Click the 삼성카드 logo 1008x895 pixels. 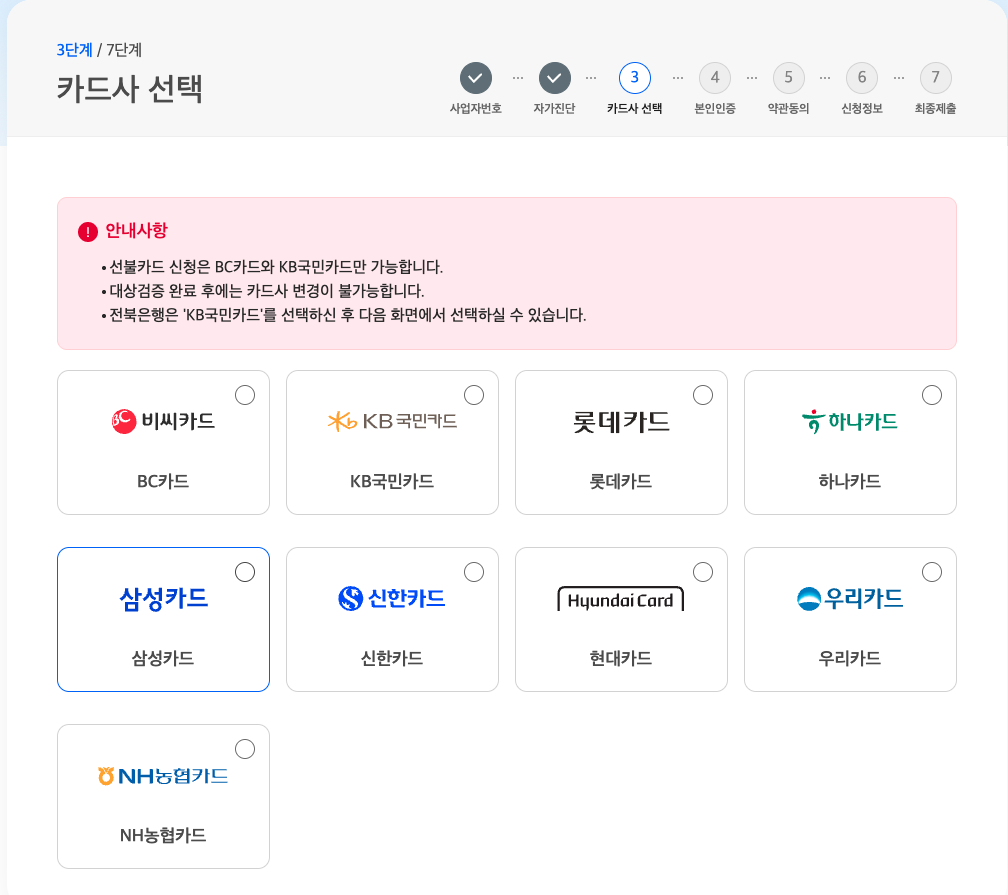163,599
